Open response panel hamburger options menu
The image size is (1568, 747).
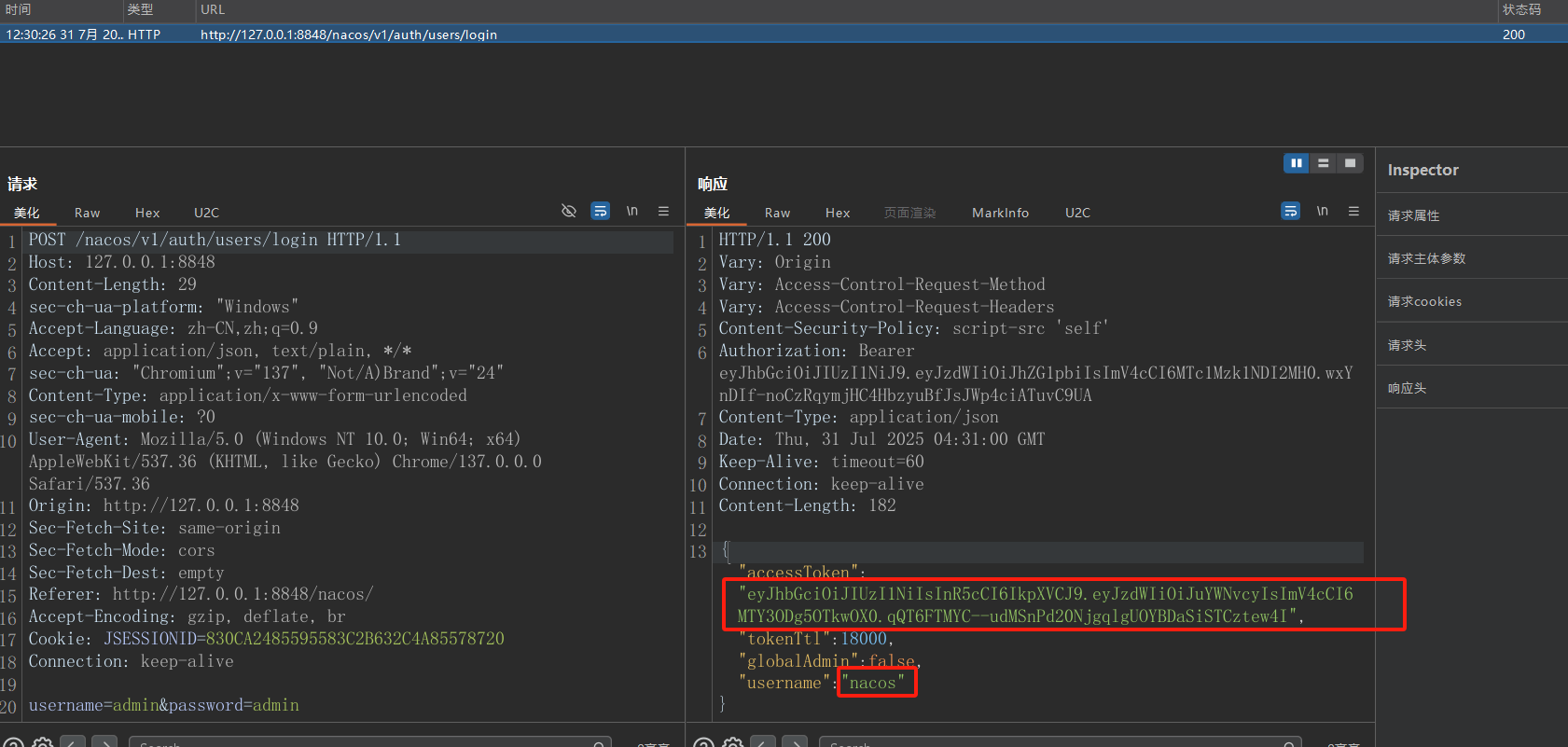click(1353, 211)
